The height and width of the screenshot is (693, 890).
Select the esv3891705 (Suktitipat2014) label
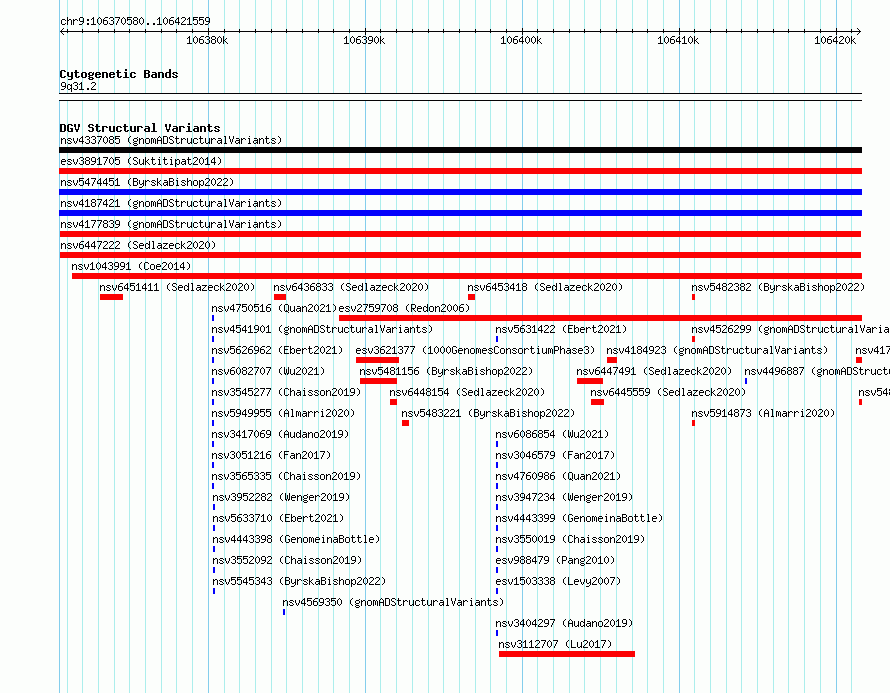click(141, 161)
